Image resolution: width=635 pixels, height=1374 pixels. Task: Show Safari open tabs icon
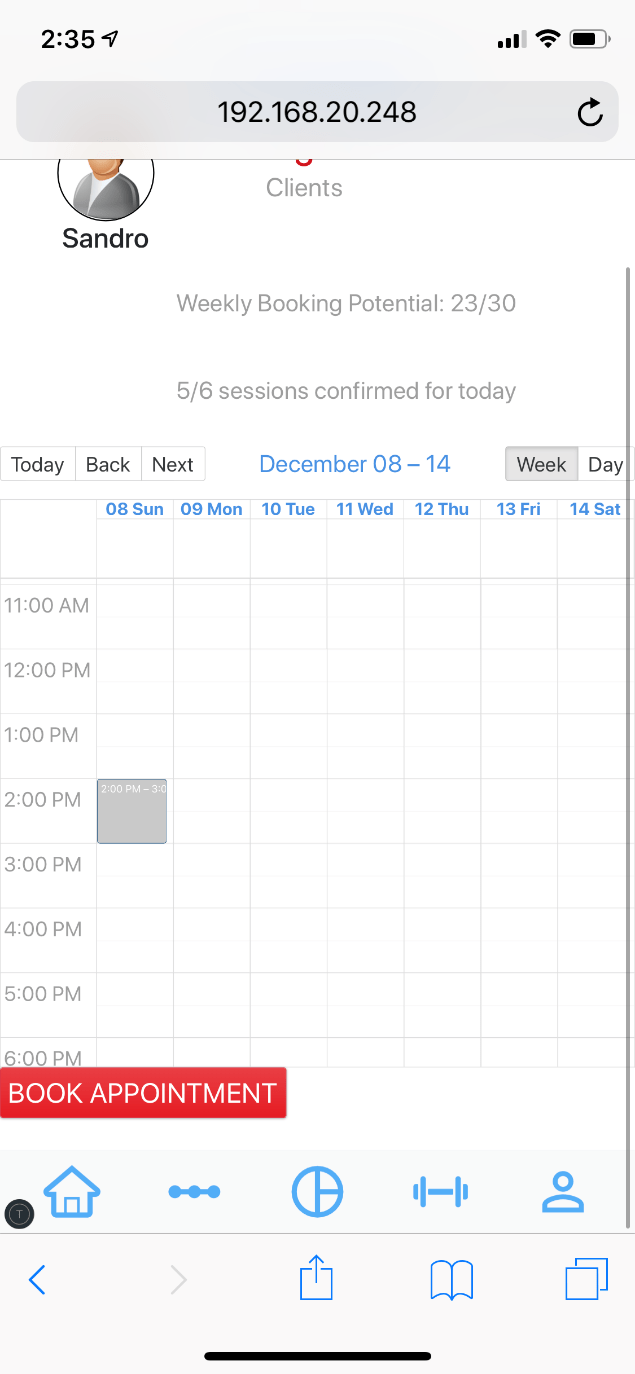585,1279
